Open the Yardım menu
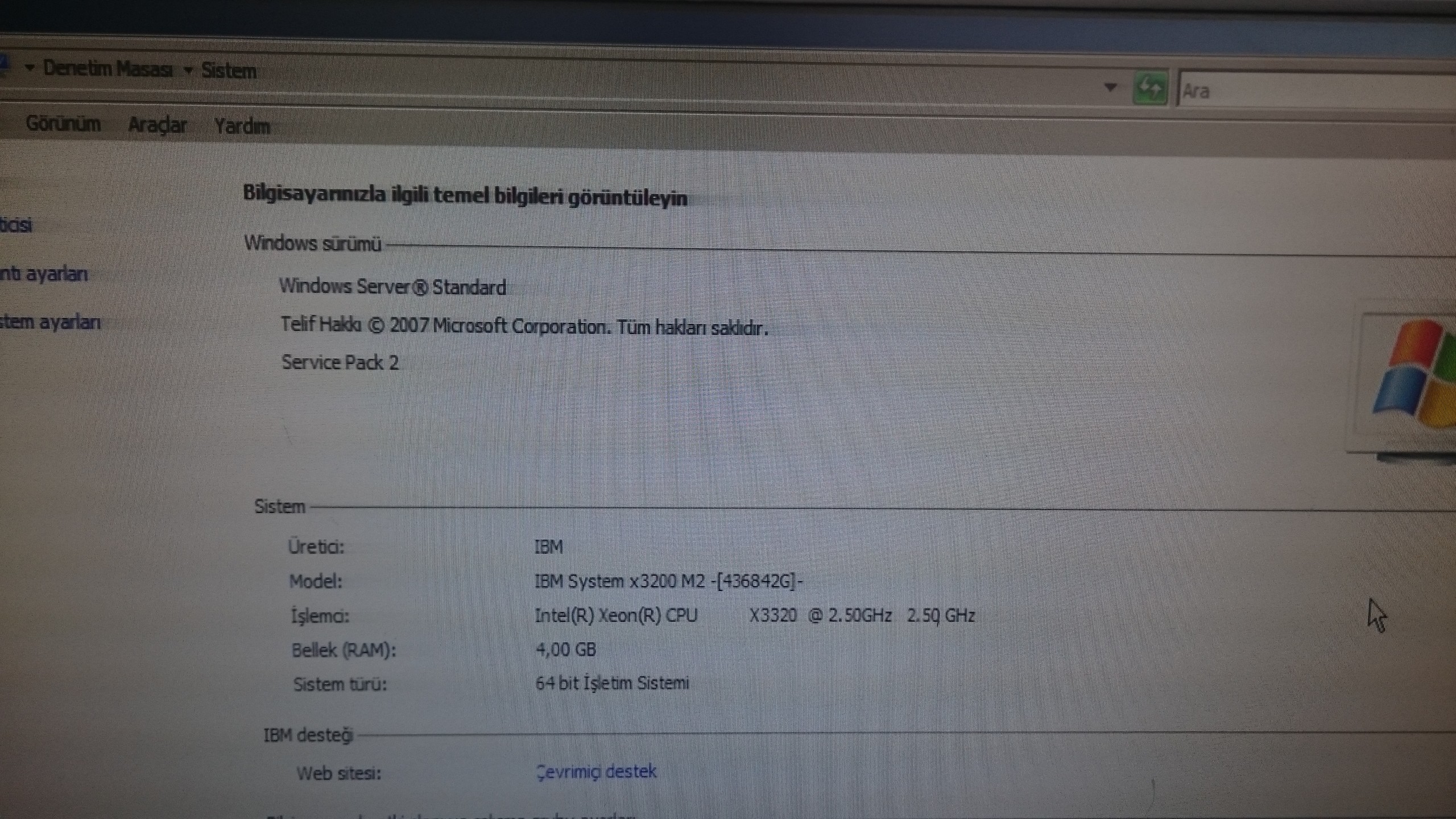 (242, 126)
